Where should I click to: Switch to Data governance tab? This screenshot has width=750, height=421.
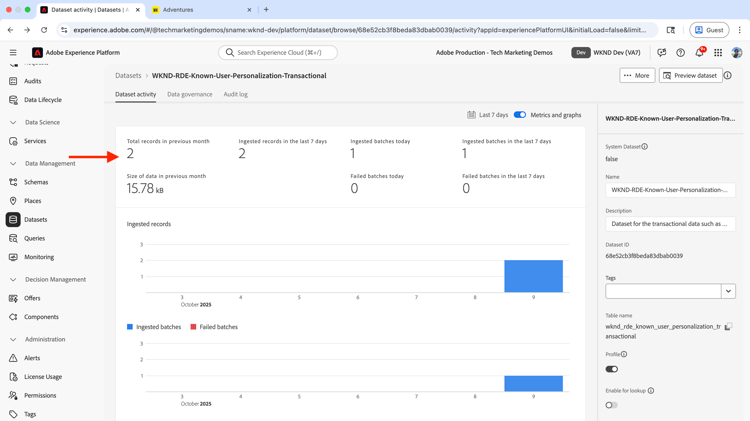pyautogui.click(x=189, y=94)
